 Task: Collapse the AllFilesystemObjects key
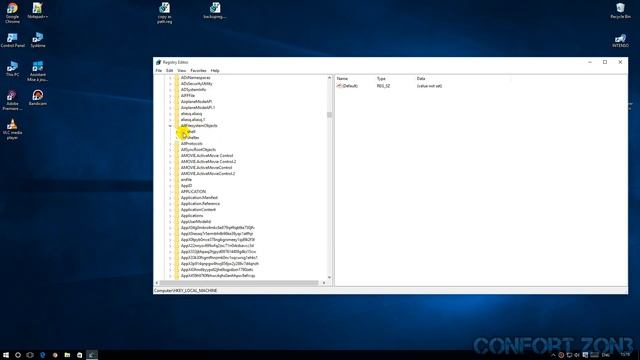coord(170,126)
